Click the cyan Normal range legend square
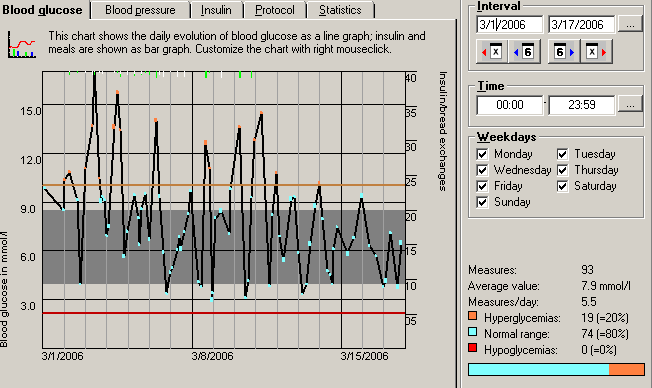The height and width of the screenshot is (388, 652). [472, 332]
